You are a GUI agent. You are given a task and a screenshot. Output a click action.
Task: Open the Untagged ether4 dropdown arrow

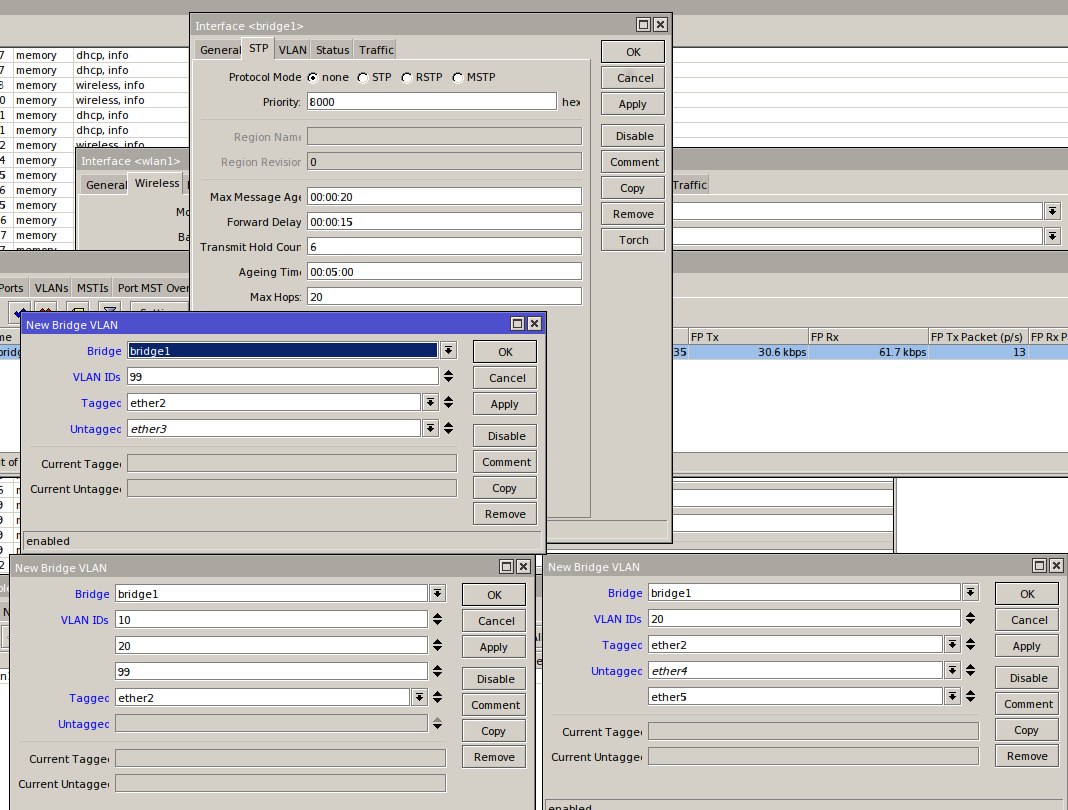pyautogui.click(x=952, y=671)
